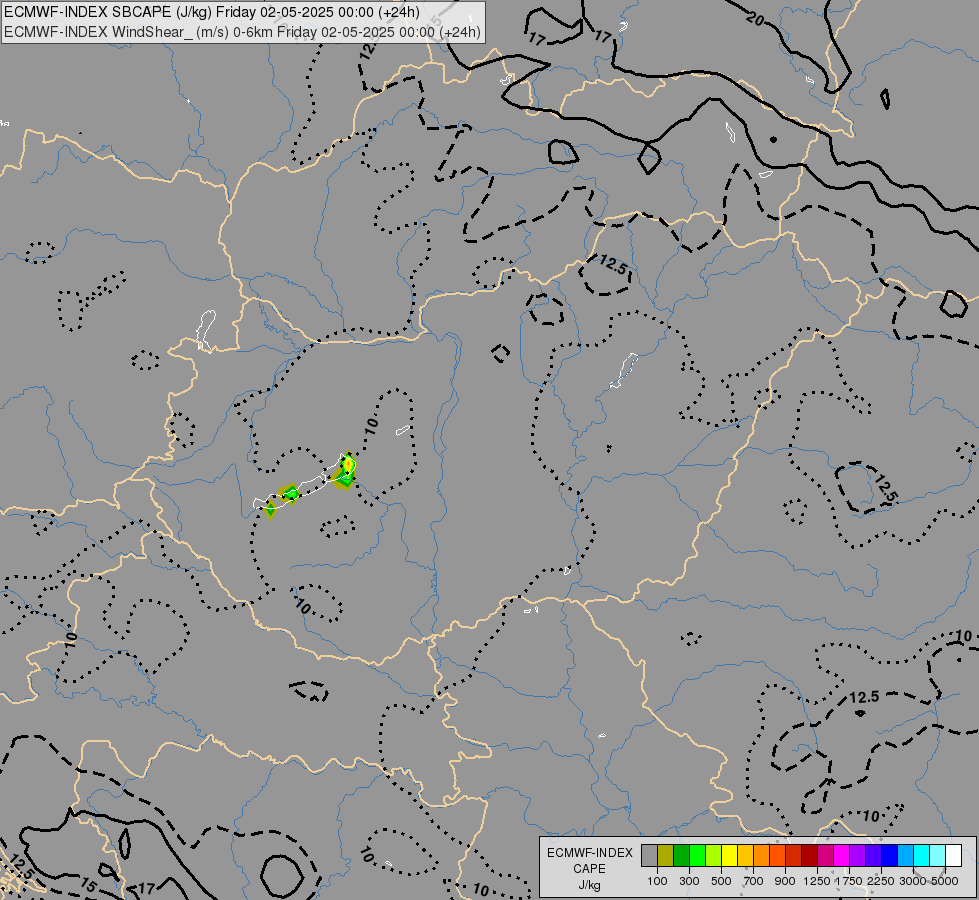Click the WindShear 0-6km title line
The image size is (979, 900).
(242, 32)
